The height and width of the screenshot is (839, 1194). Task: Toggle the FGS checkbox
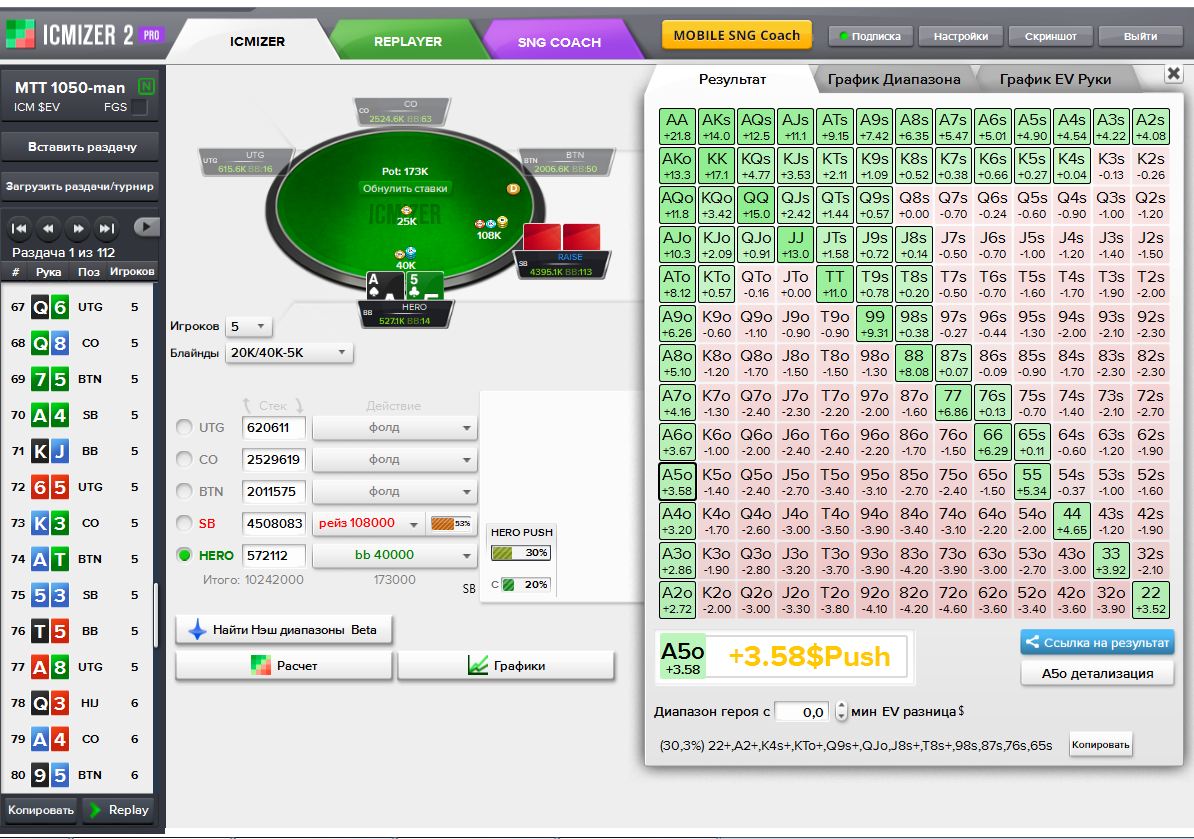coord(139,107)
